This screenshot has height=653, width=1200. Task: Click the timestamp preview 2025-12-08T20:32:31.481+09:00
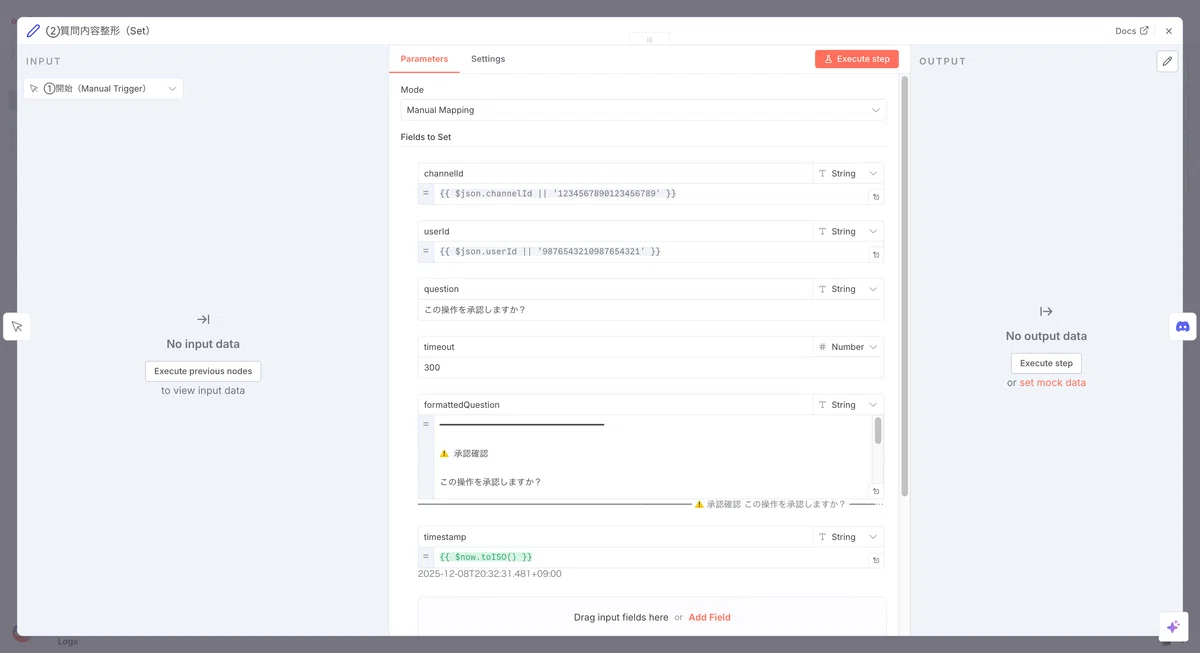pos(490,574)
